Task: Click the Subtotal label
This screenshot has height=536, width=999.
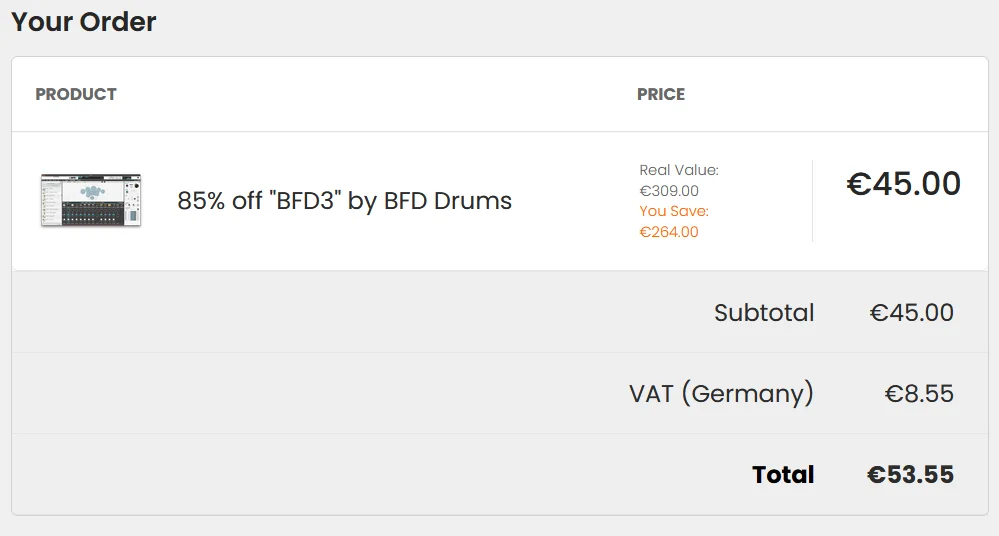Action: click(x=764, y=312)
